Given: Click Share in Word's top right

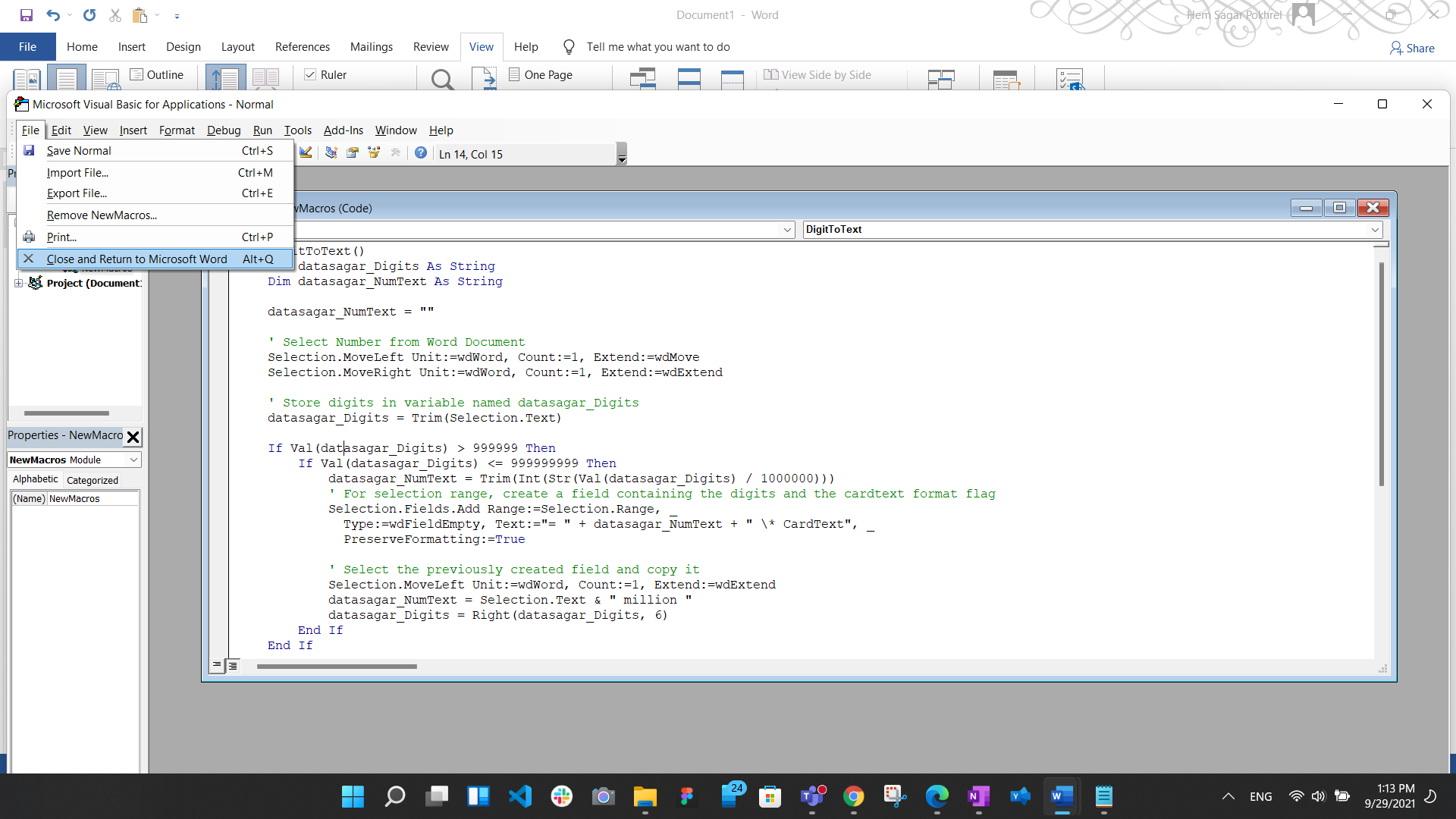Looking at the screenshot, I should coord(1412,48).
